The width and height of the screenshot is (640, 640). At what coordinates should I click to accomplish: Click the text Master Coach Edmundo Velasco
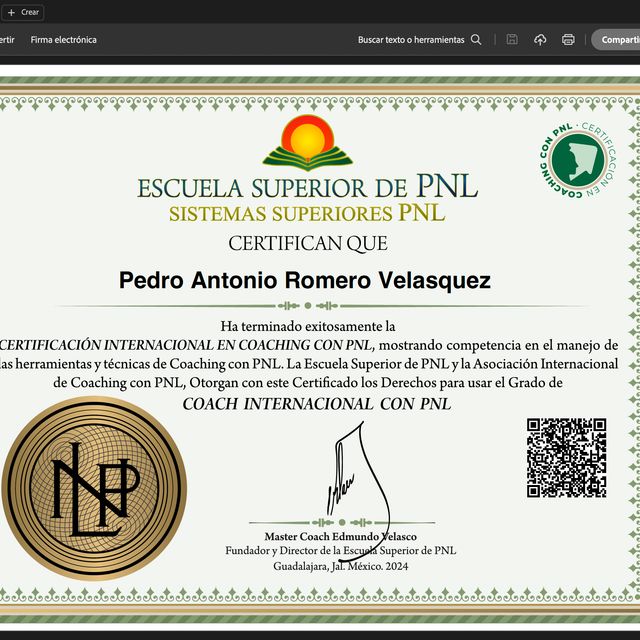point(340,536)
